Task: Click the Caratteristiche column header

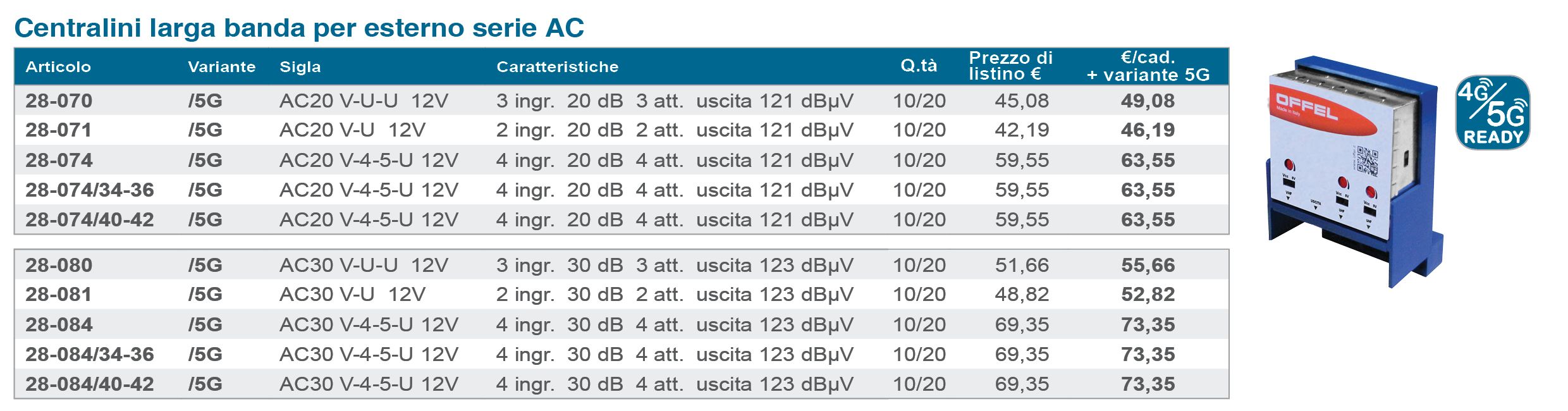Action: [x=557, y=66]
